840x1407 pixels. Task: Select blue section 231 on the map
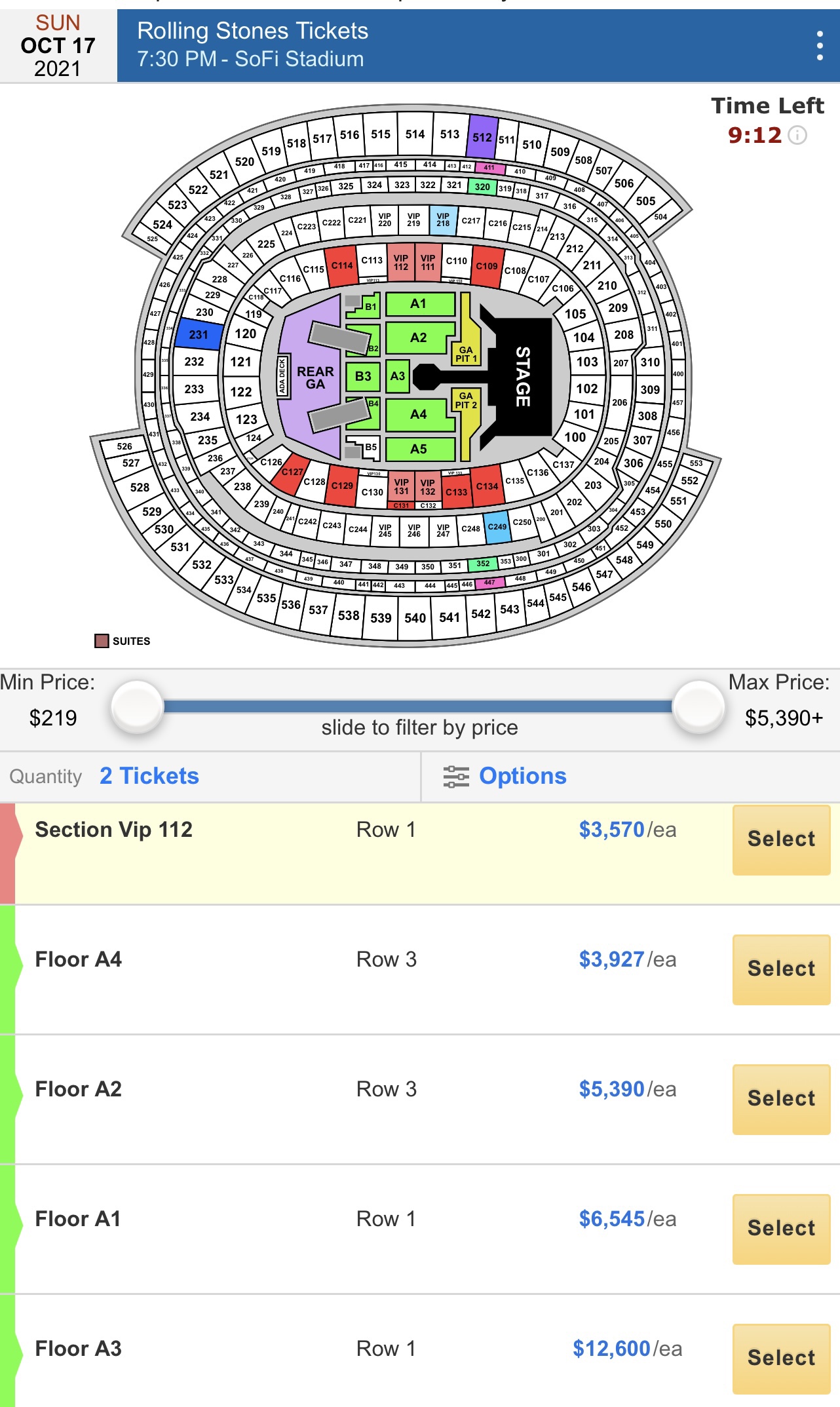click(x=199, y=334)
